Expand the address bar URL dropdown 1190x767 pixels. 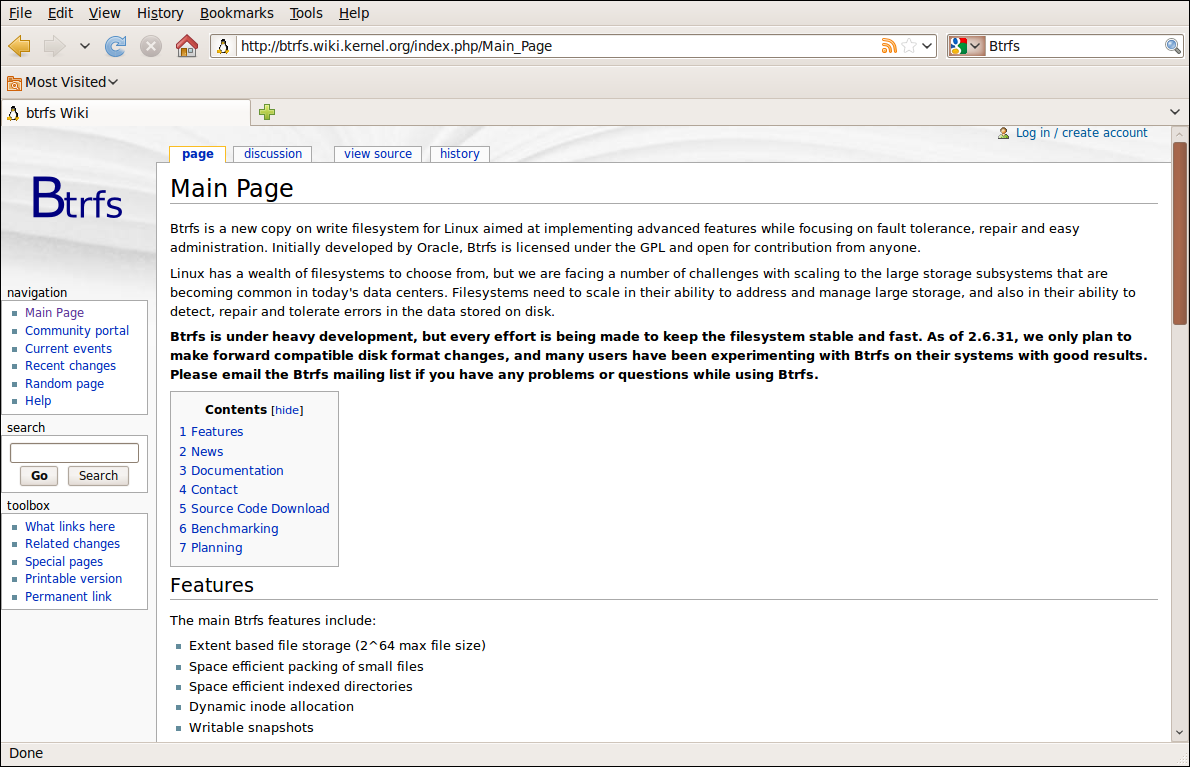[x=927, y=46]
